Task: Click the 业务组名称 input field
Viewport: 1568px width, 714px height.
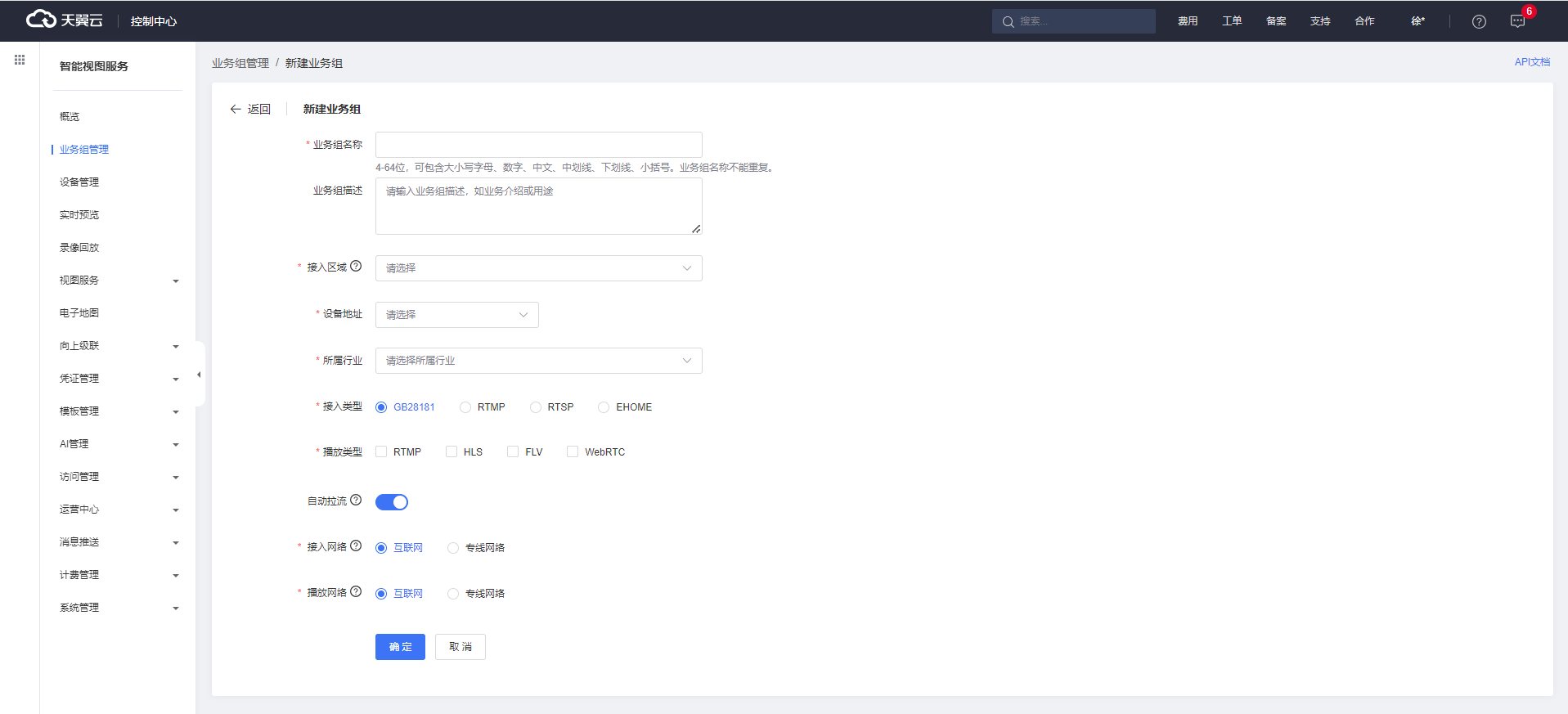Action: point(538,145)
